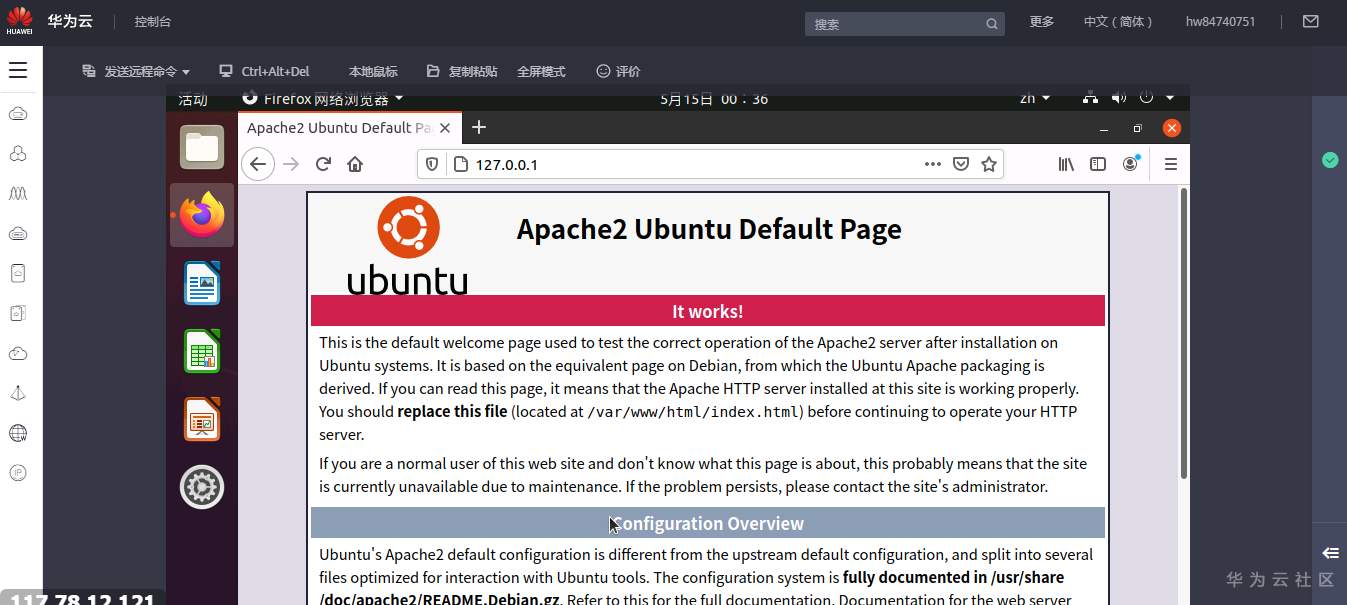The width and height of the screenshot is (1347, 605).
Task: Click the sidebar IP circle icon
Action: click(18, 473)
